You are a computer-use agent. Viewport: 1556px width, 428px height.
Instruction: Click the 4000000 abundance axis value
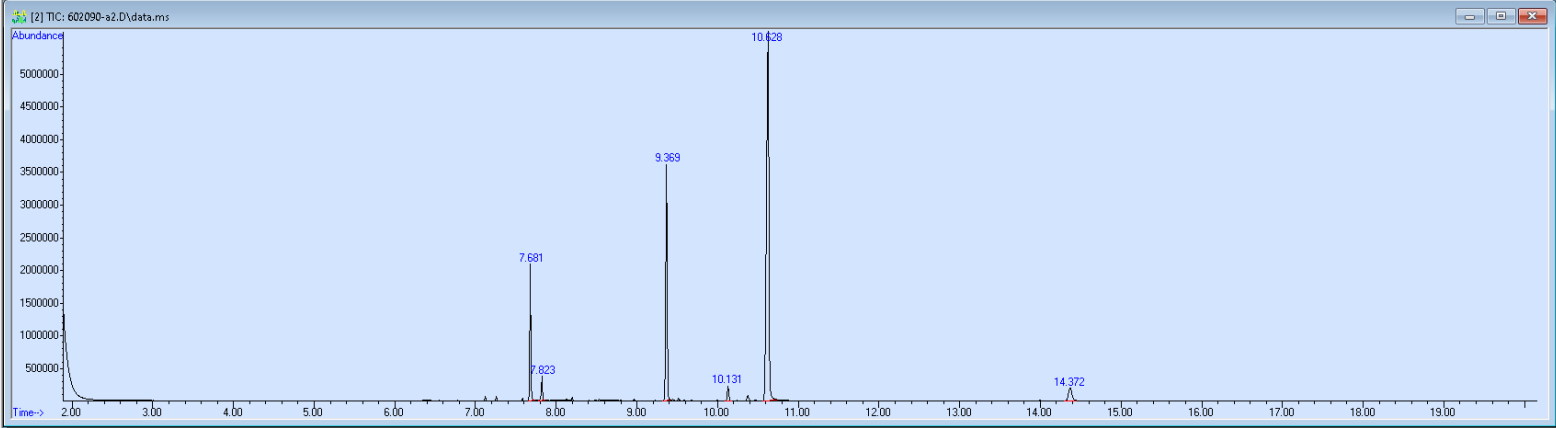[x=40, y=140]
